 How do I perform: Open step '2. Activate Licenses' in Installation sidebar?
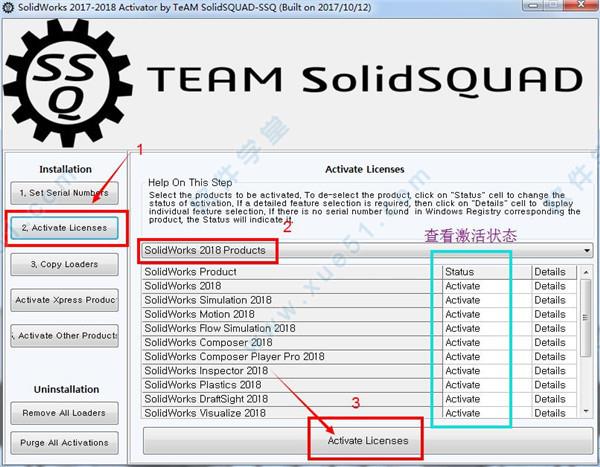(x=64, y=228)
